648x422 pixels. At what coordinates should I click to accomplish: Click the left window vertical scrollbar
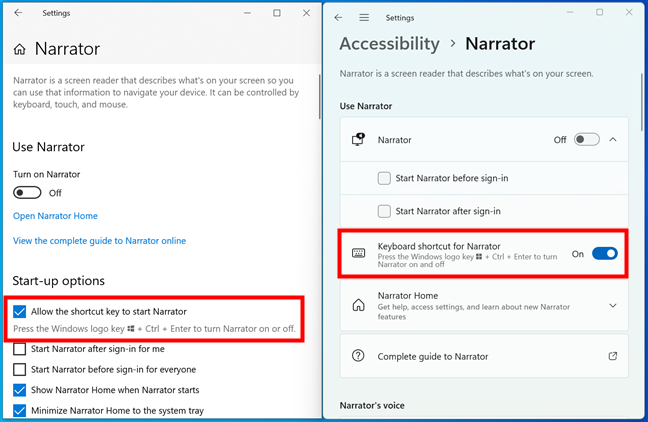pos(319,97)
